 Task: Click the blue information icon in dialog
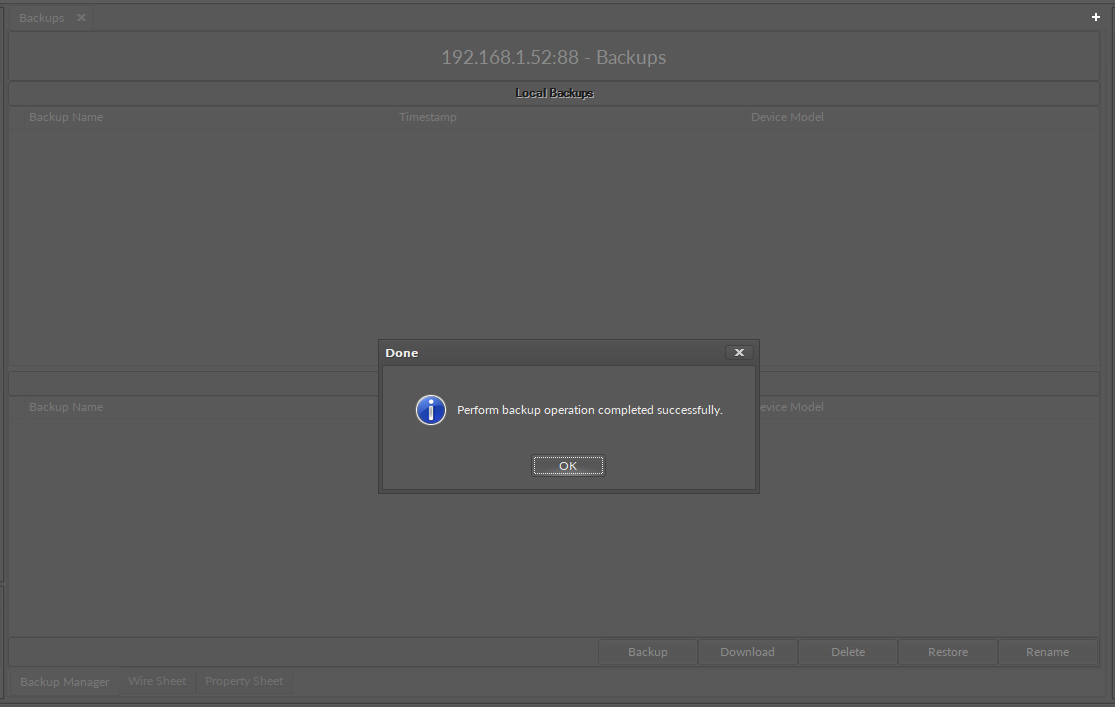point(431,410)
